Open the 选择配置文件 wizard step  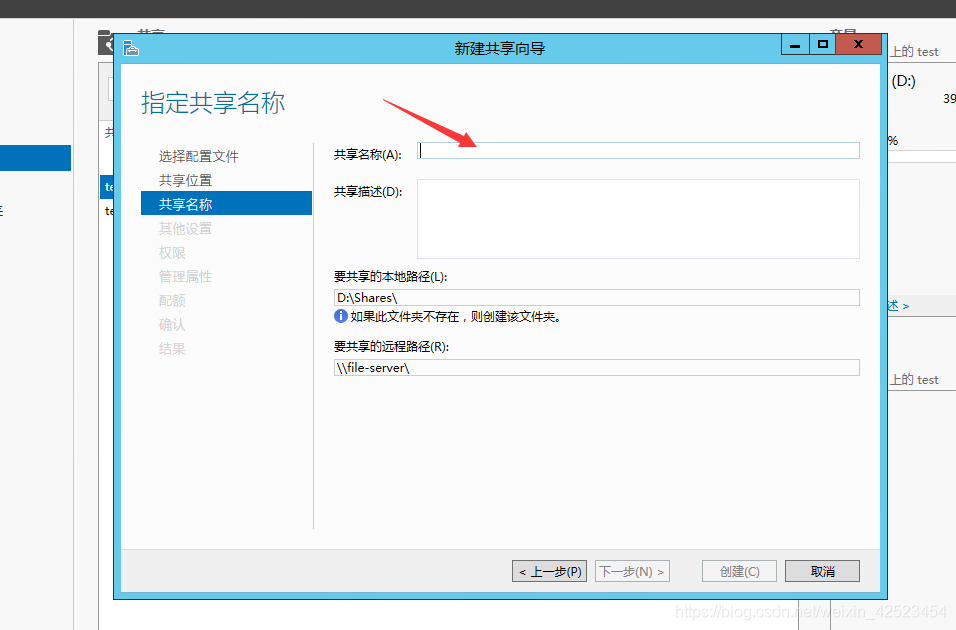(199, 157)
